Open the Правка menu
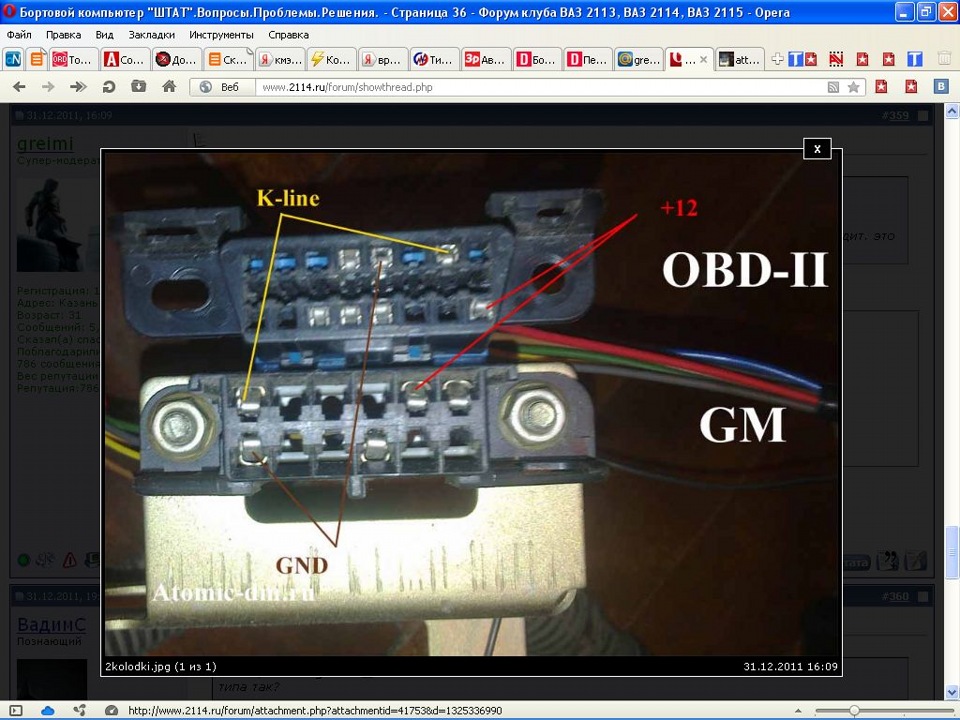Screen dimensions: 960x720 click(x=63, y=35)
